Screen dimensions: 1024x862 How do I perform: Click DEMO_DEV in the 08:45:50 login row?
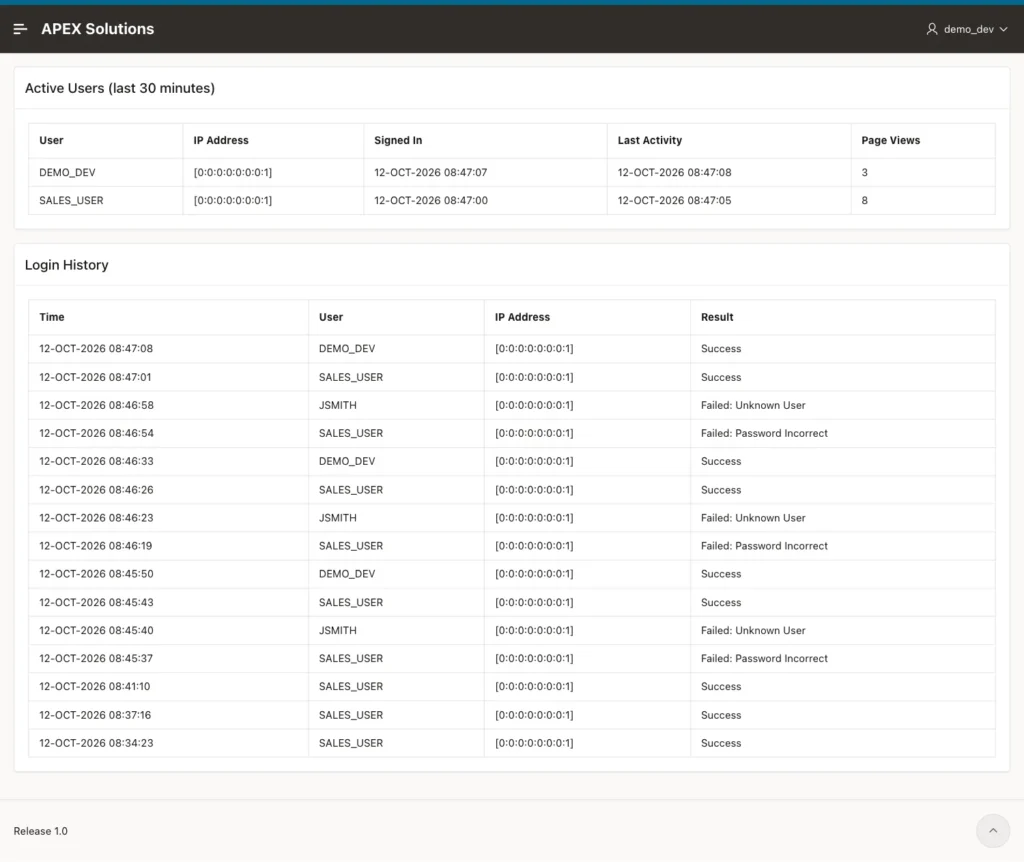[x=347, y=574]
